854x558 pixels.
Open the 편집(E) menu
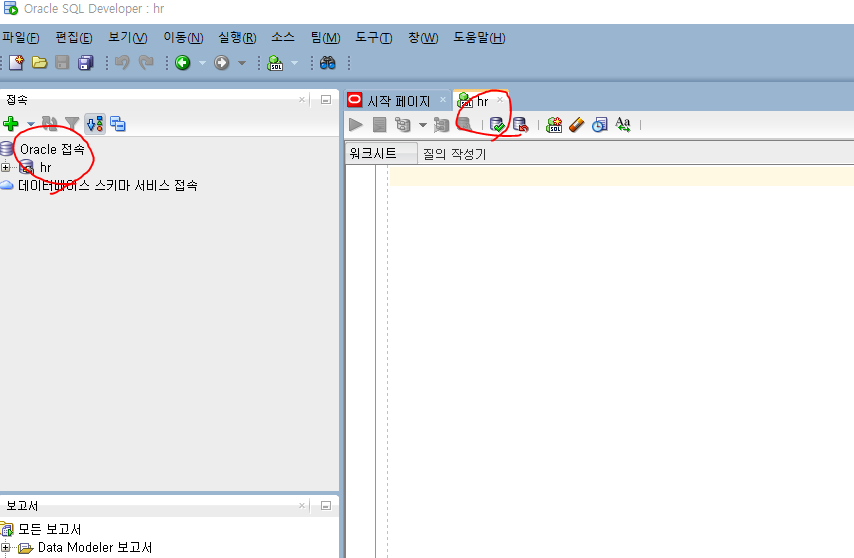point(74,38)
